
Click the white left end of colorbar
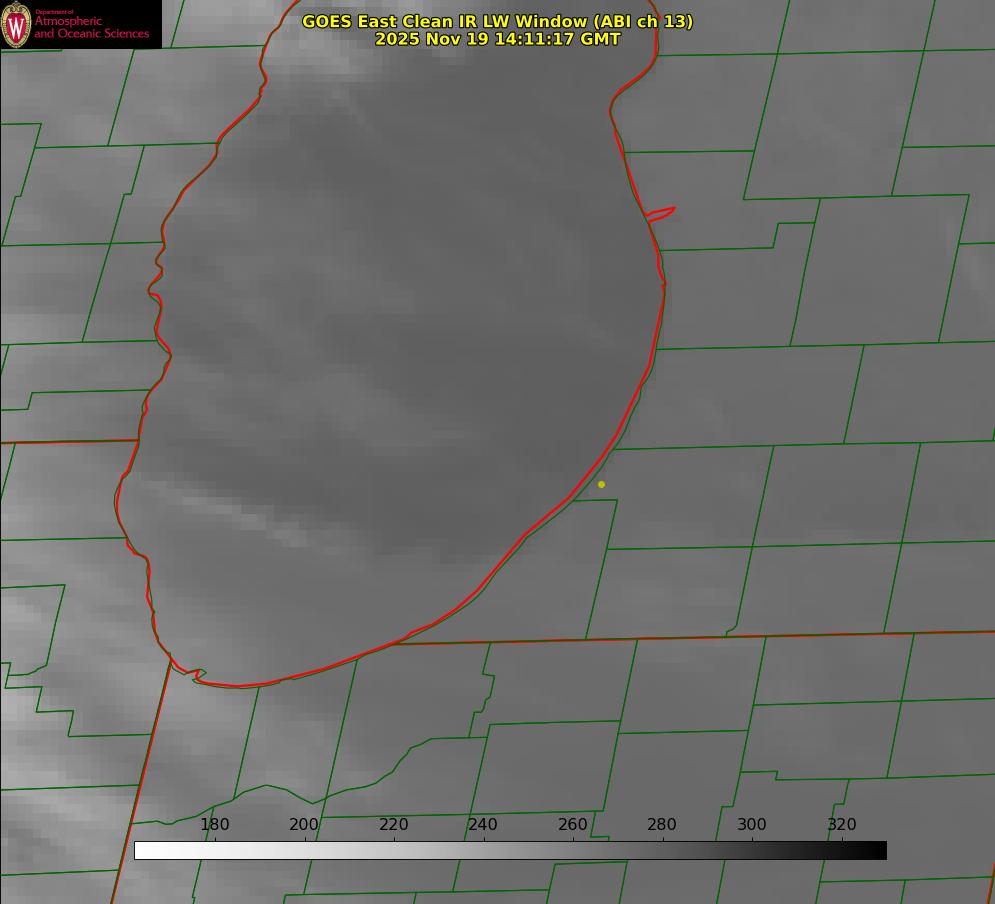point(145,850)
